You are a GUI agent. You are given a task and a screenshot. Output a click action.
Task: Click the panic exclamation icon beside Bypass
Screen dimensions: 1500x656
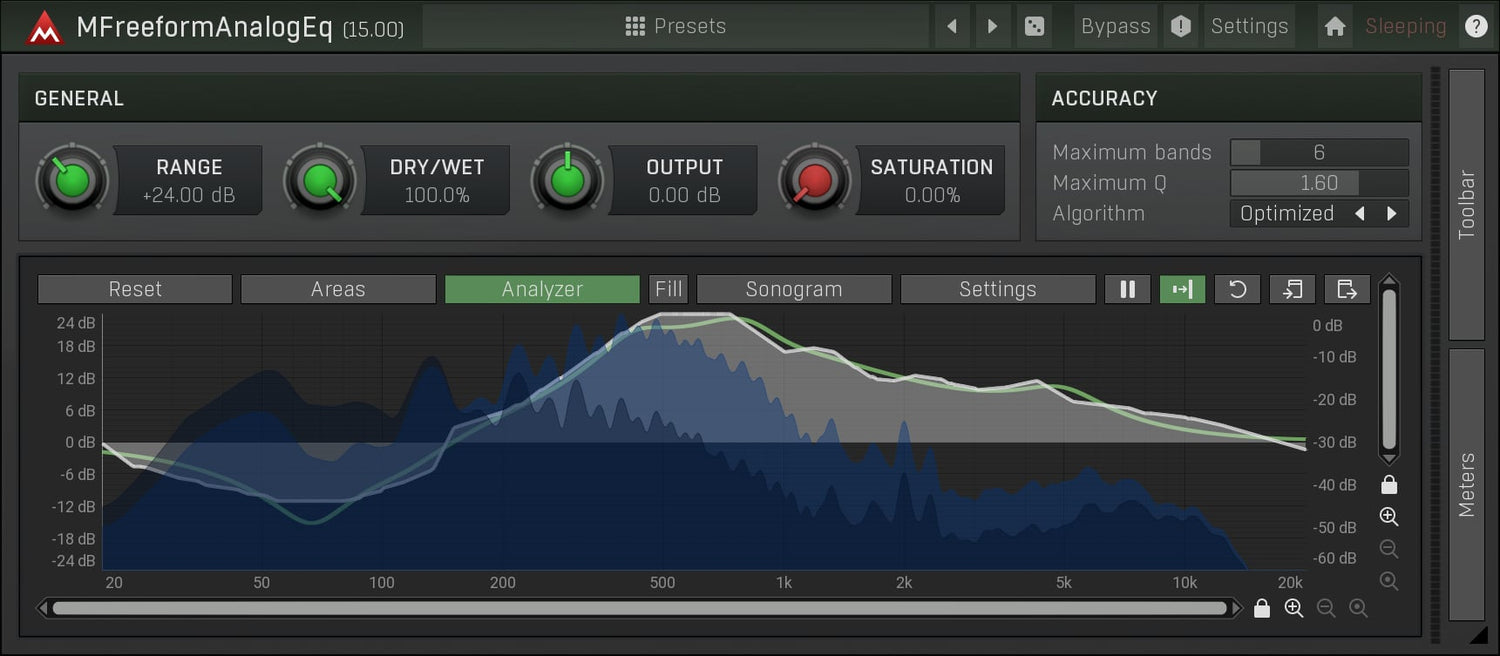point(1181,26)
